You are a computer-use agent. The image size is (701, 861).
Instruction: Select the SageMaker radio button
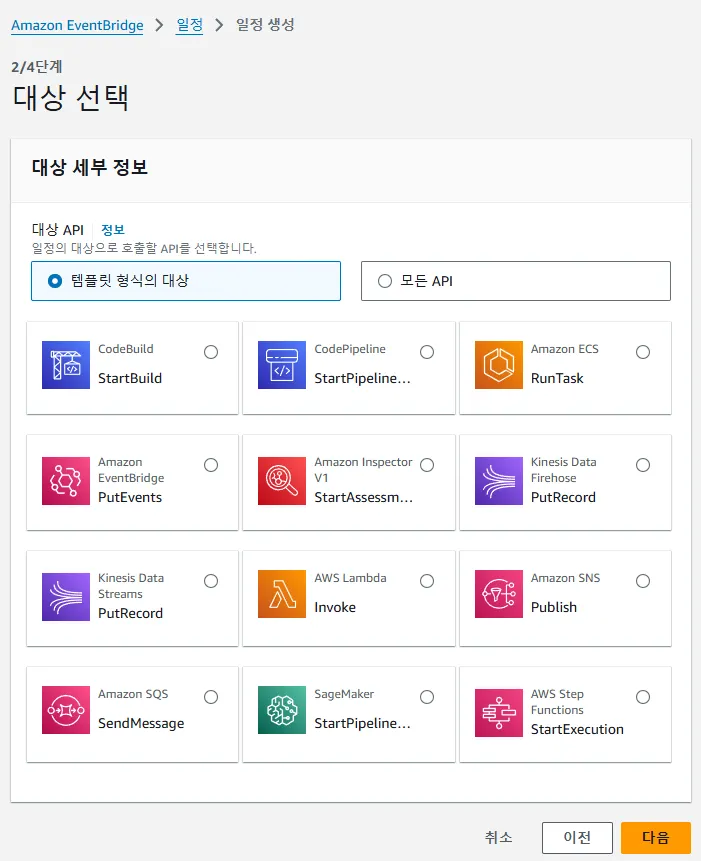(x=427, y=697)
